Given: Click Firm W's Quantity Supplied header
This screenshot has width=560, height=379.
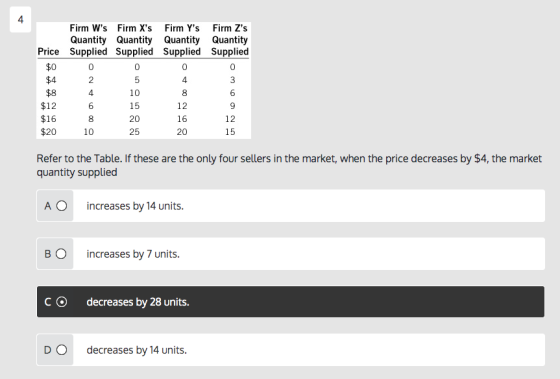Looking at the screenshot, I should point(88,40).
